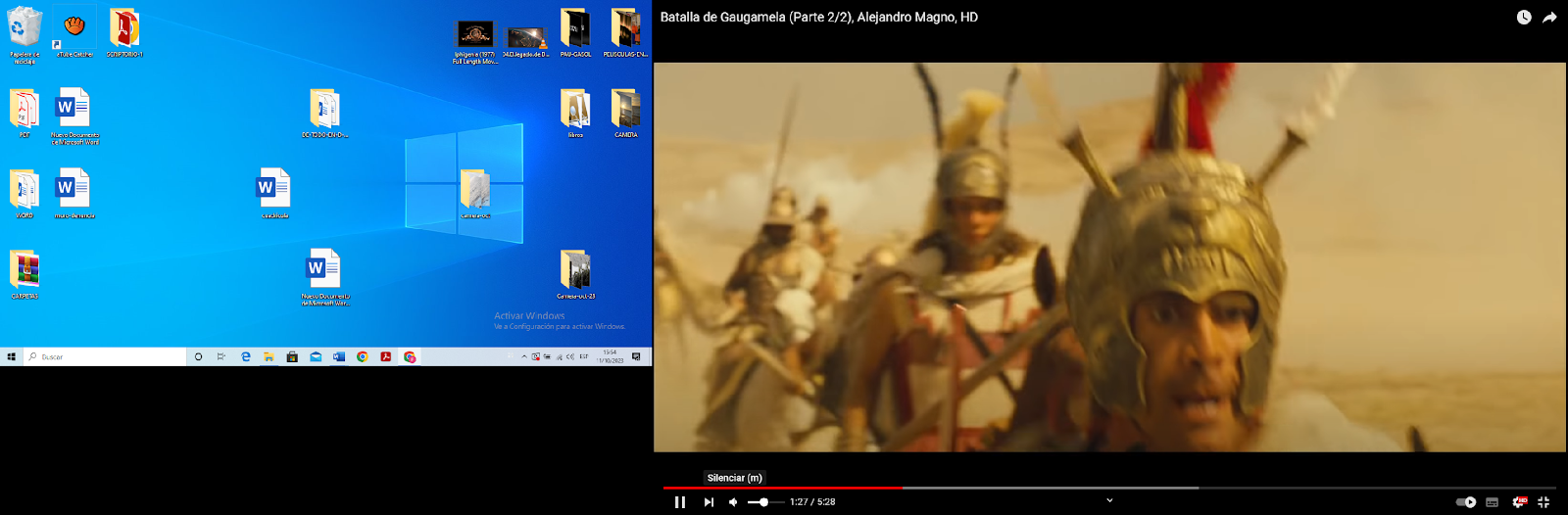Seek along the red video progress bar
1568x515 pixels.
pos(782,488)
